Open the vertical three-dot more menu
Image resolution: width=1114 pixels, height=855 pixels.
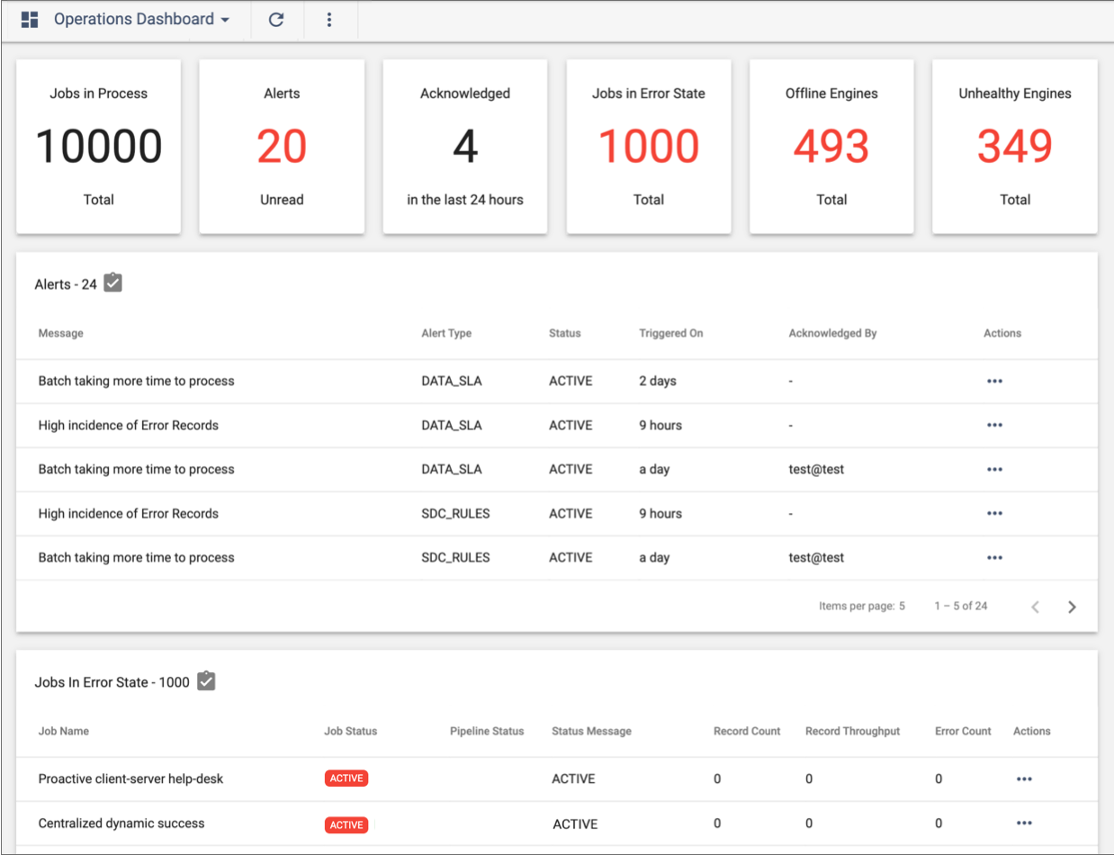pyautogui.click(x=329, y=19)
